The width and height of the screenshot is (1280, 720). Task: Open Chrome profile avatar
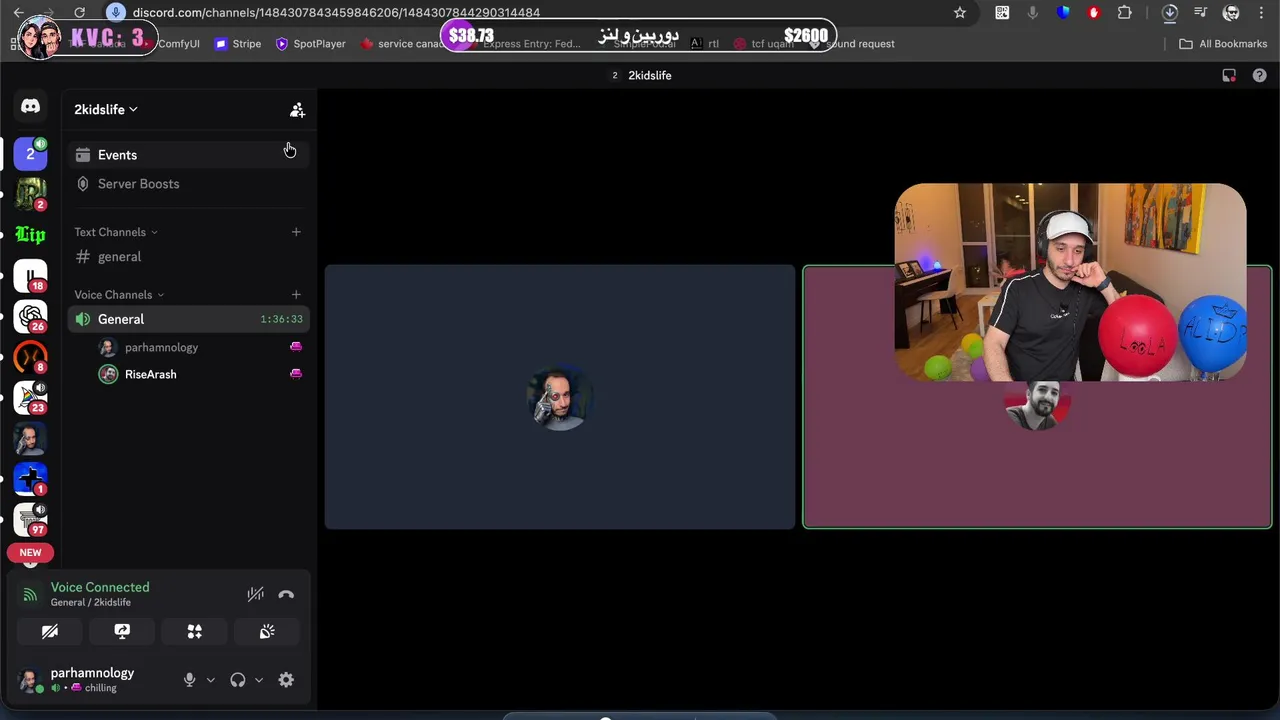click(x=1232, y=12)
